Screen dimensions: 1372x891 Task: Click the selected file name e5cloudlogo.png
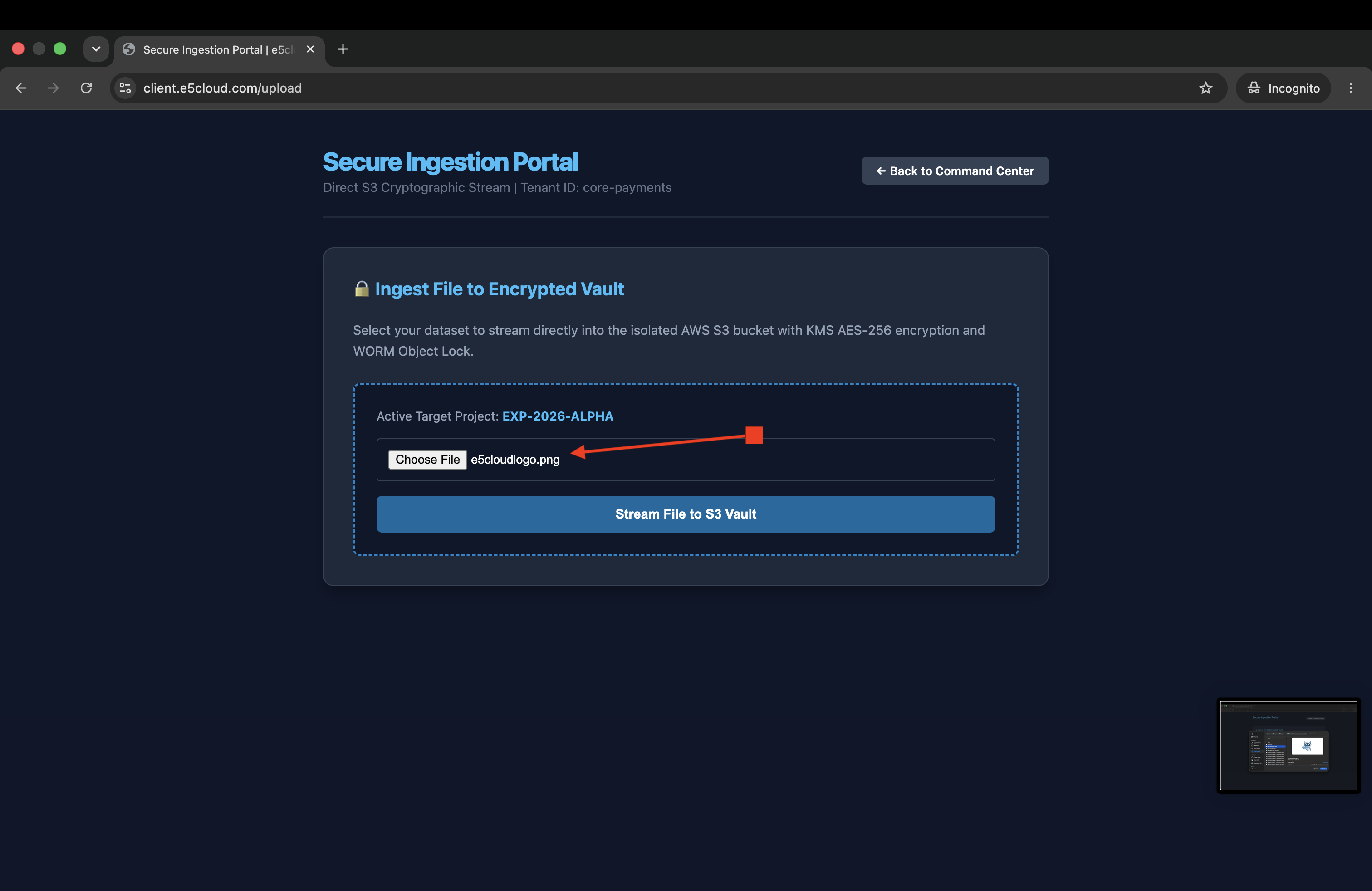[515, 459]
